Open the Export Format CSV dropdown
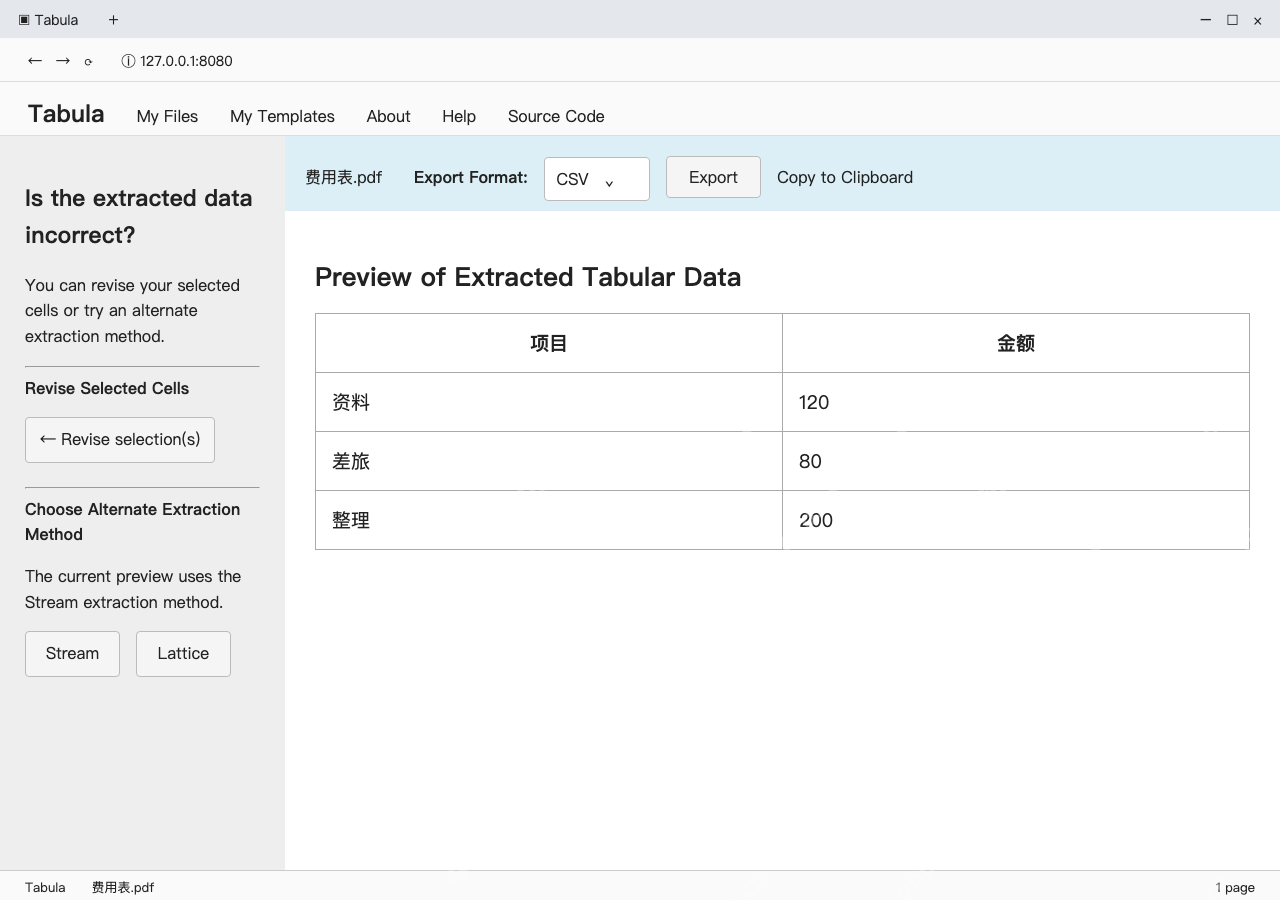The width and height of the screenshot is (1280, 900). [597, 179]
